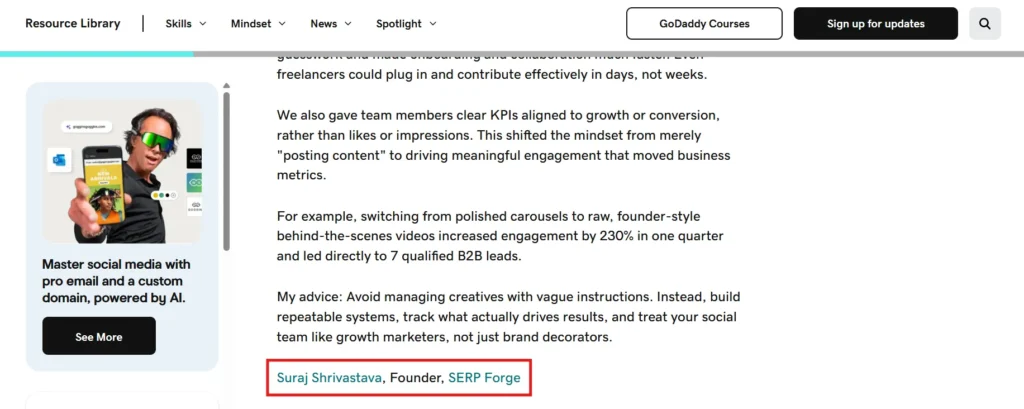Visit the SERP Forge link
1024x409 pixels.
click(x=484, y=377)
